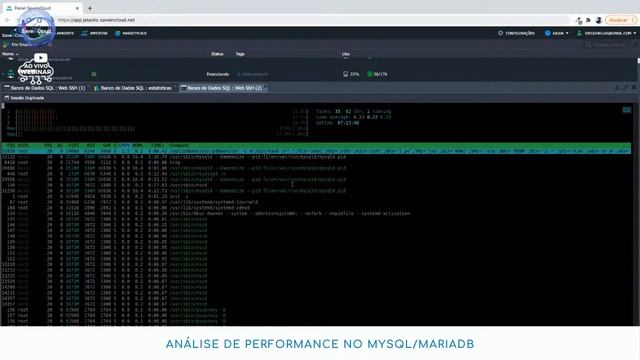The image size is (640, 360).
Task: Expand the SSH panel to full size
Action: pos(625,87)
